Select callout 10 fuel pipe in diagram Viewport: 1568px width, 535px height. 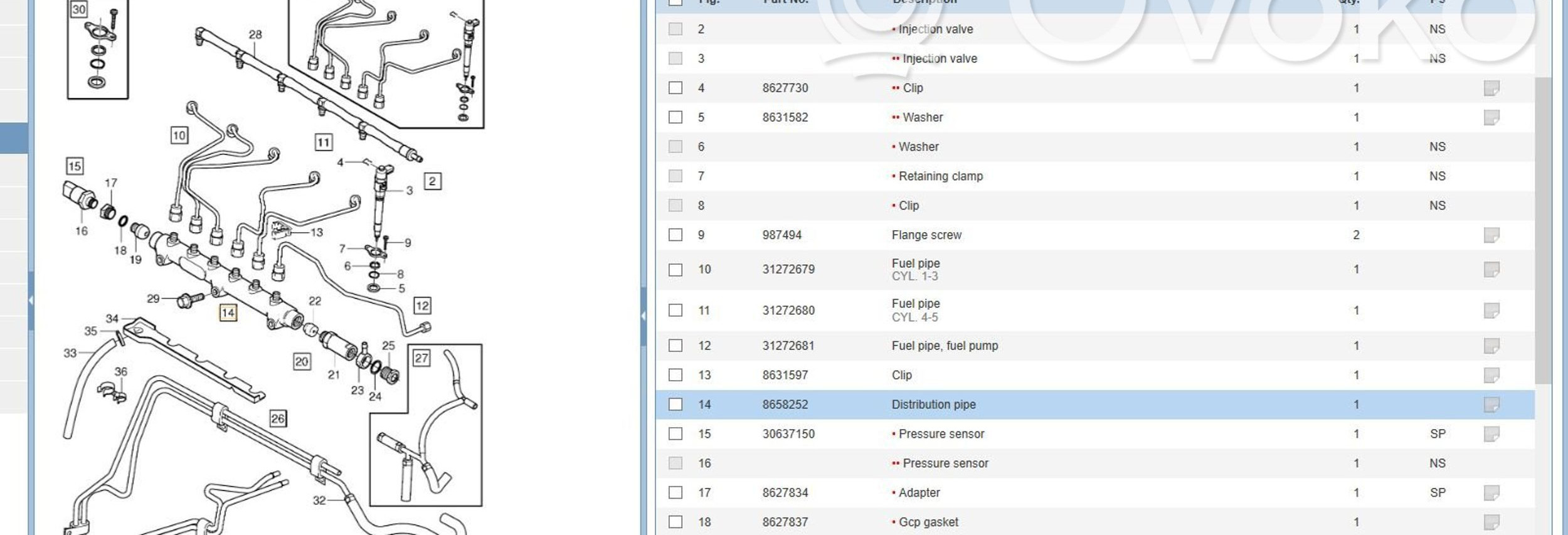[x=179, y=135]
